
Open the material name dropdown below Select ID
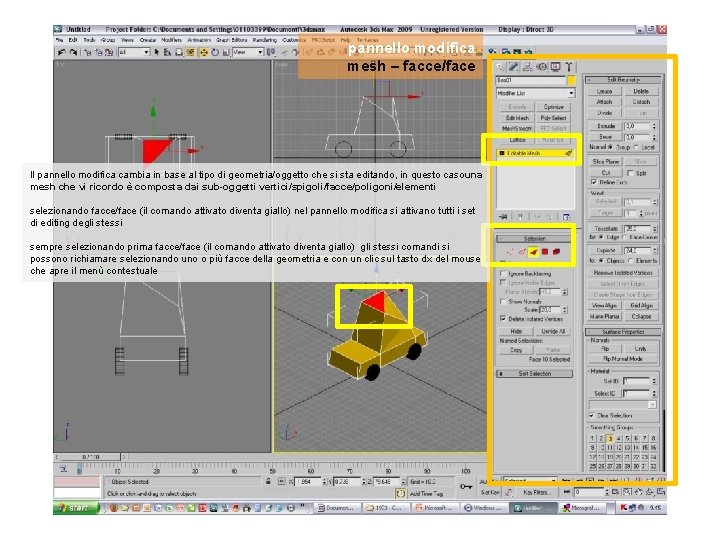623,405
